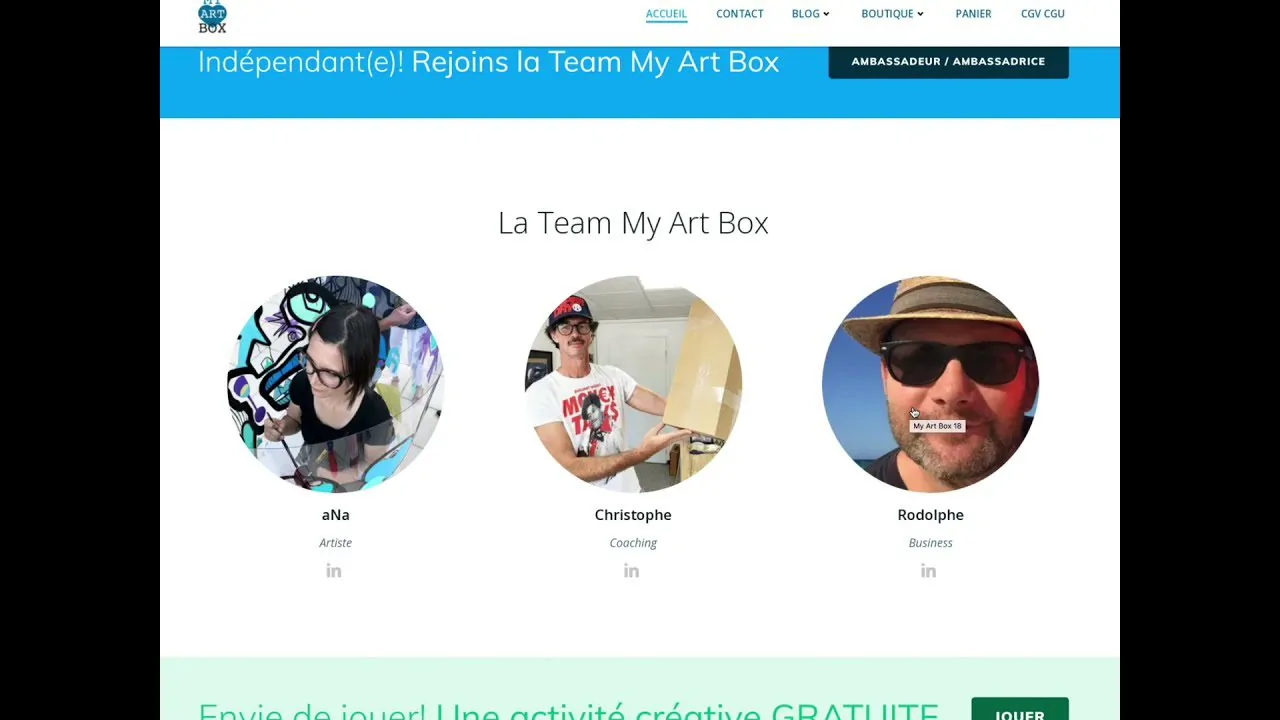Click Christophe's LinkedIn icon

click(x=631, y=570)
